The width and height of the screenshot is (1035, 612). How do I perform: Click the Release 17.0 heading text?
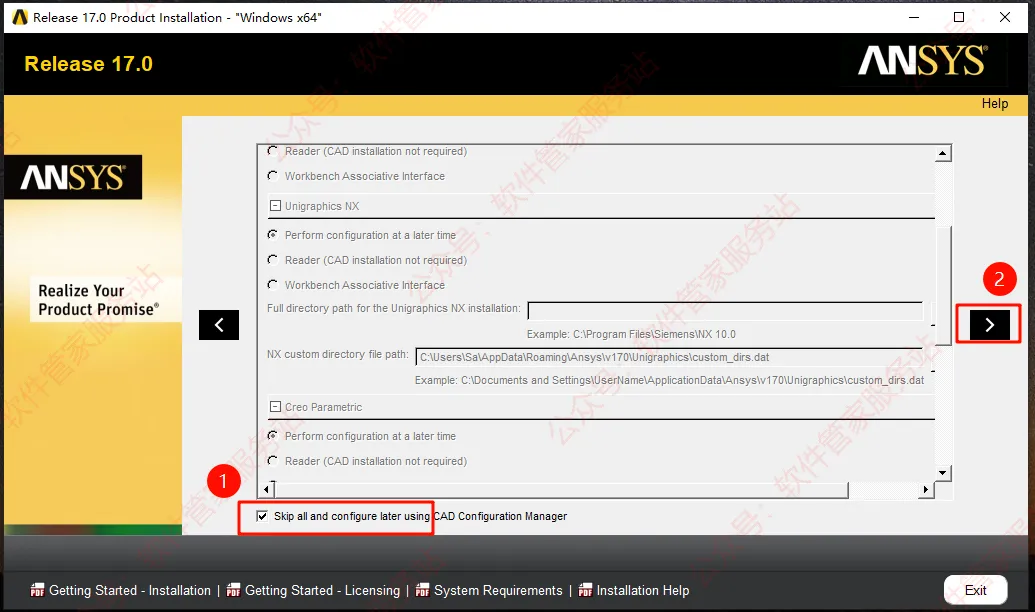pyautogui.click(x=88, y=64)
